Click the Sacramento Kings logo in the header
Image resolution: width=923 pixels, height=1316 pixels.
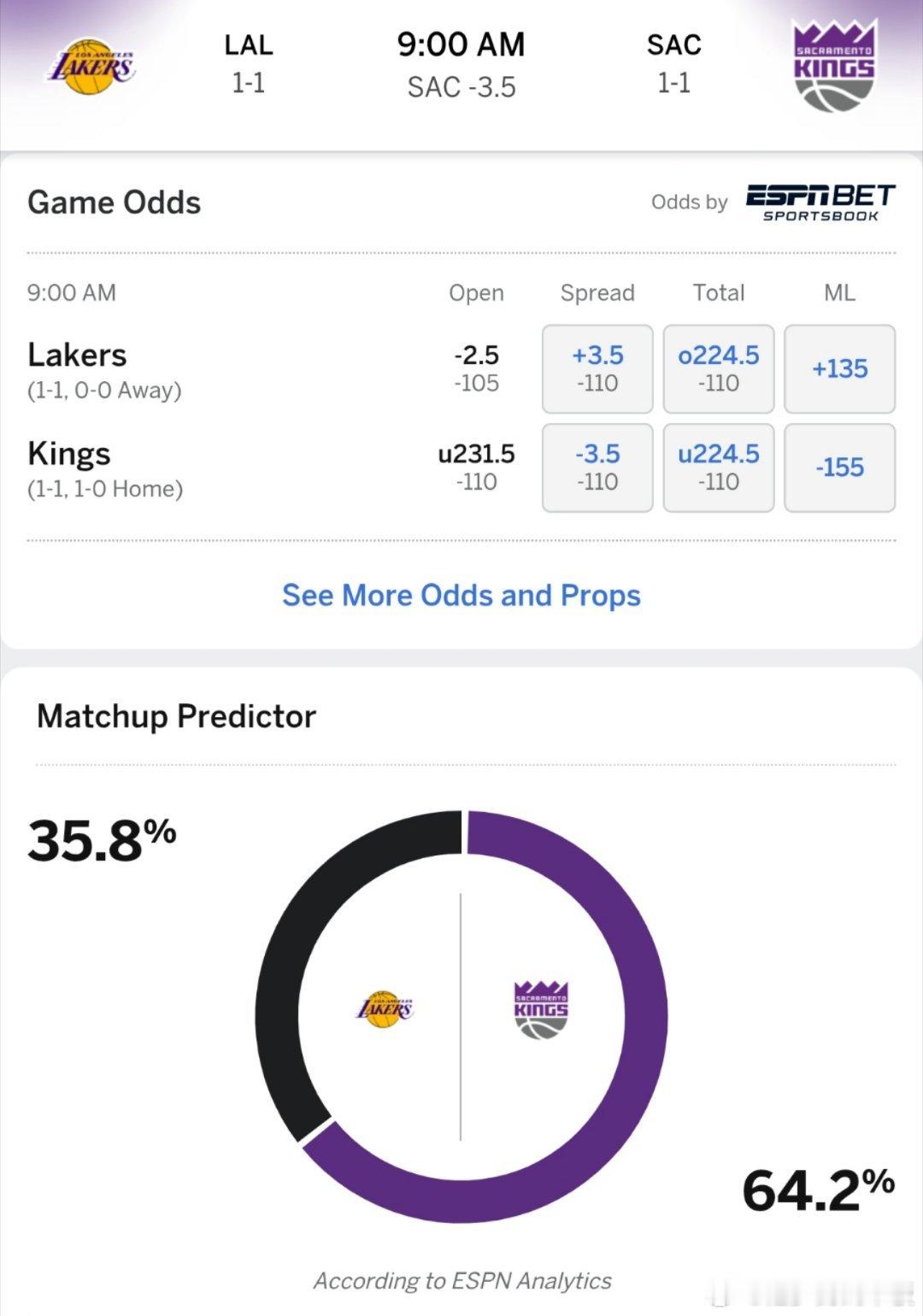click(833, 67)
